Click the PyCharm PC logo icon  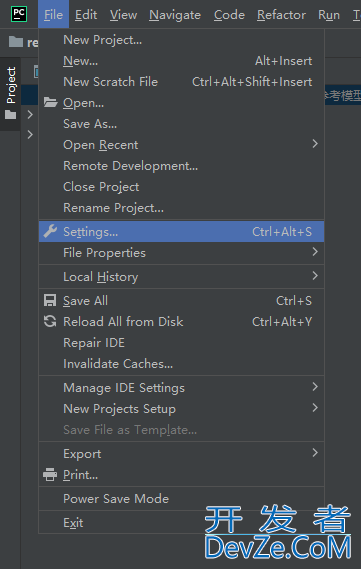click(x=19, y=14)
